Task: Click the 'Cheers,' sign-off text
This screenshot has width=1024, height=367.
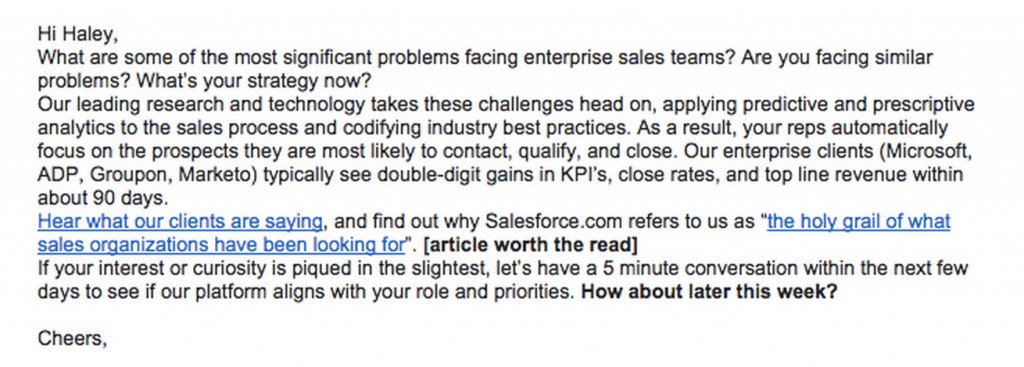Action: pyautogui.click(x=72, y=338)
